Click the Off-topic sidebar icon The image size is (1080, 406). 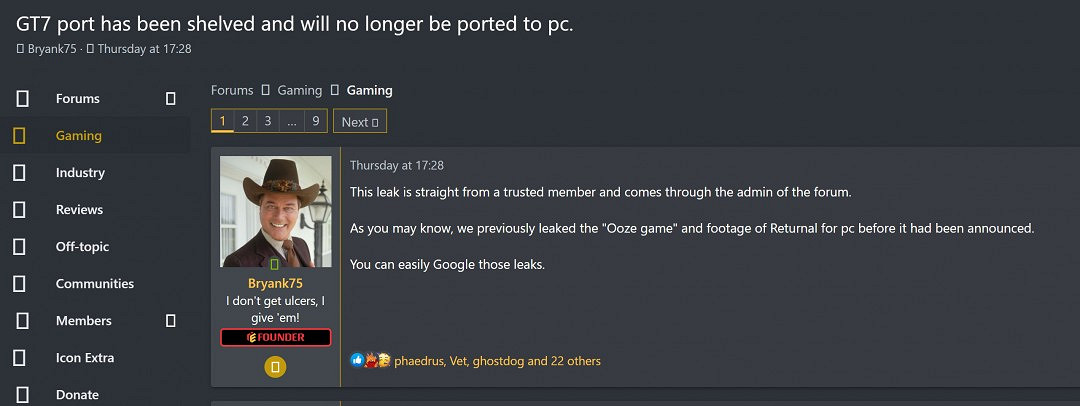pyautogui.click(x=19, y=247)
